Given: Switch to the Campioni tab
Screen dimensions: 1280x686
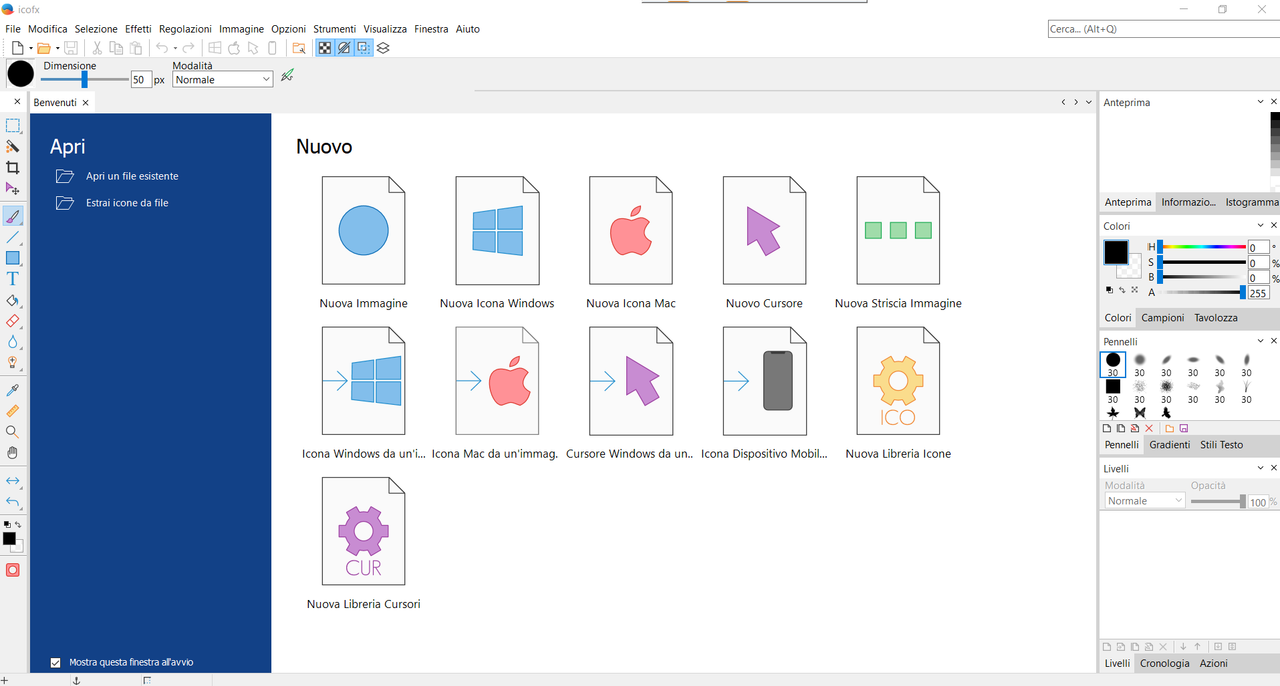Looking at the screenshot, I should click(1163, 318).
